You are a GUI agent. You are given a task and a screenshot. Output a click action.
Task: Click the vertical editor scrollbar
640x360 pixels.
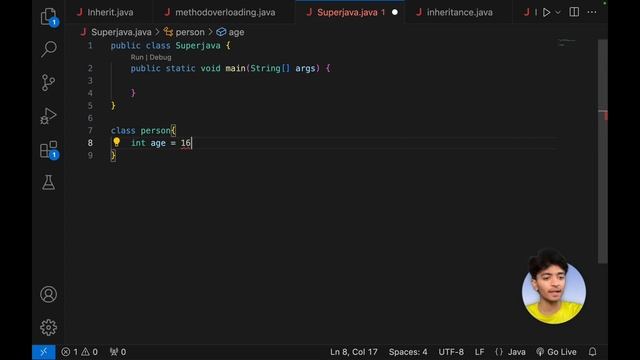point(603,151)
